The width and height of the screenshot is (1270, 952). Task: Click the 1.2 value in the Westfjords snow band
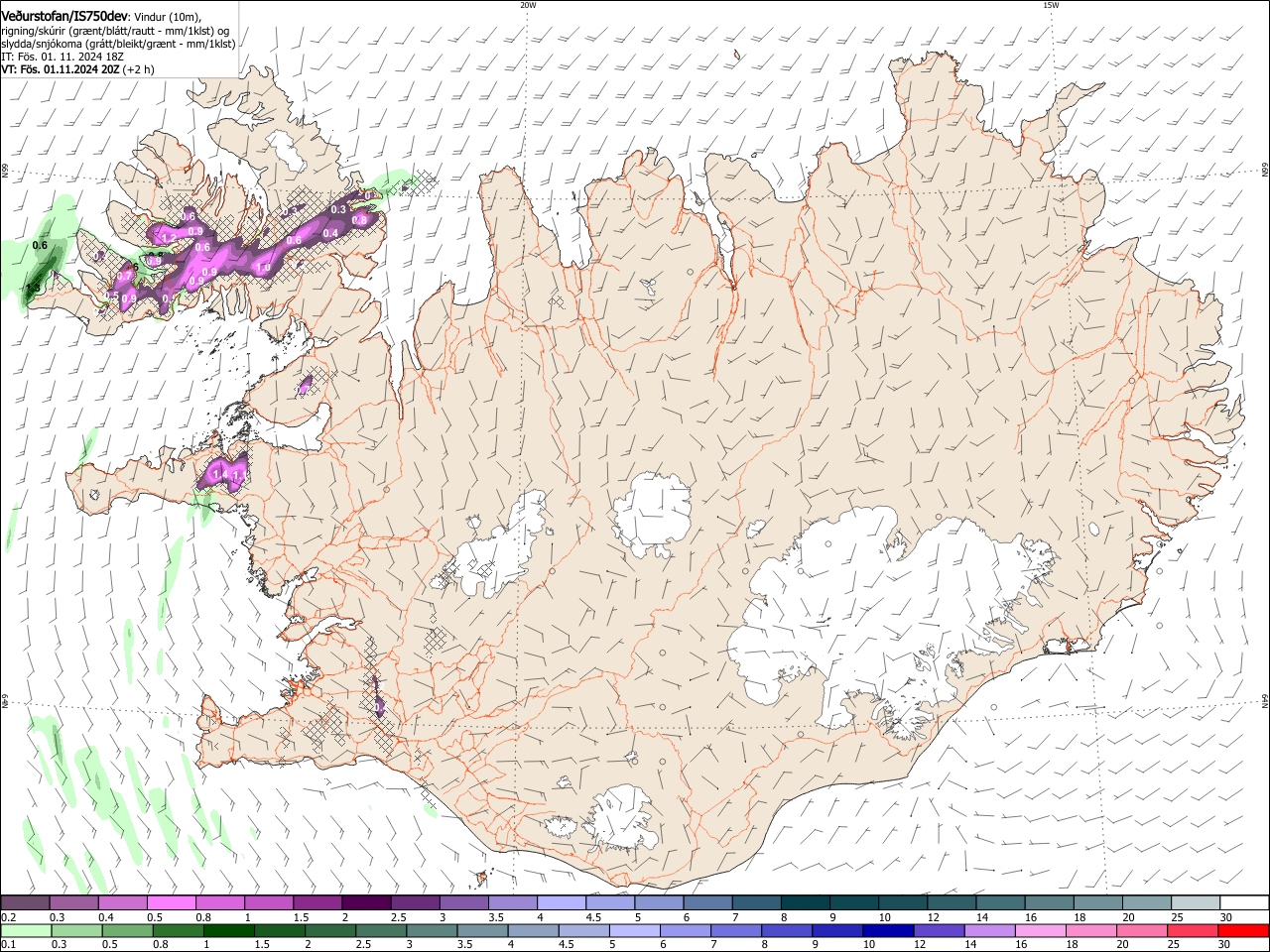click(x=168, y=239)
